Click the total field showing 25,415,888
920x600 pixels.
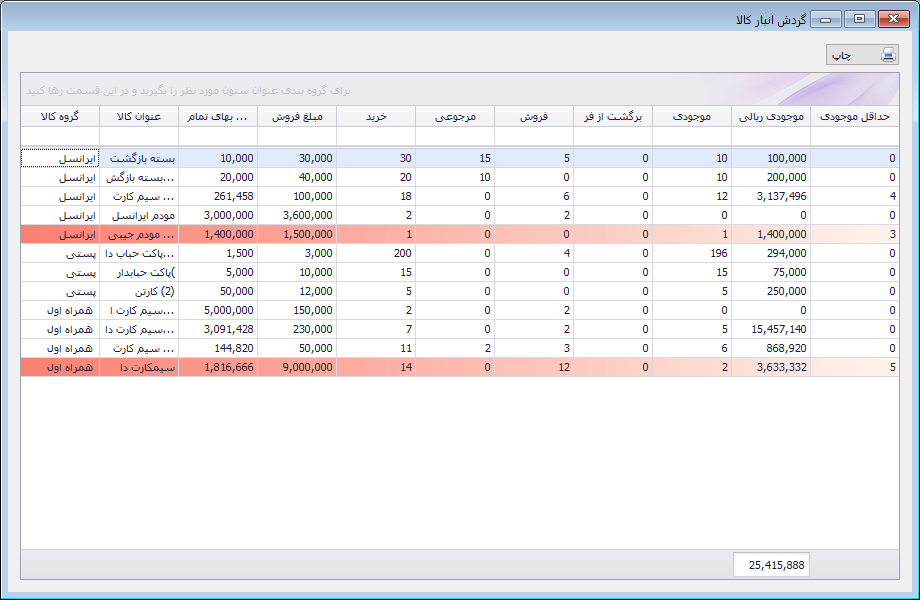click(771, 565)
